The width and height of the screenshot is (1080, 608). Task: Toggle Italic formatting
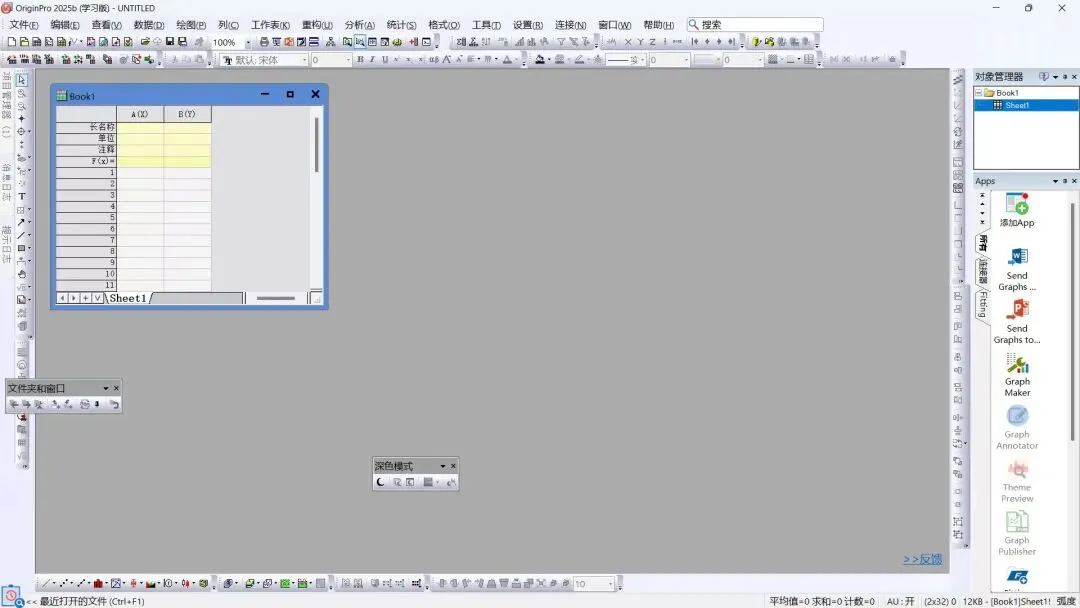coord(373,60)
